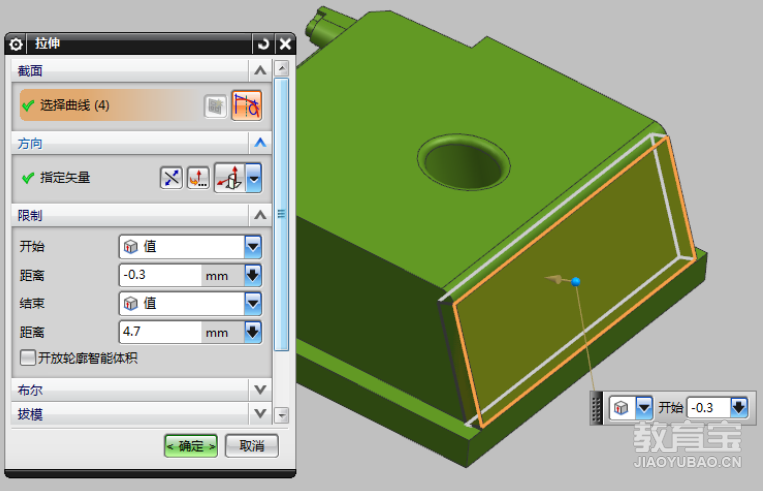Screen dimensions: 763x491
Task: Enable the 开放轮廓智能体积 checkbox
Action: tap(28, 358)
